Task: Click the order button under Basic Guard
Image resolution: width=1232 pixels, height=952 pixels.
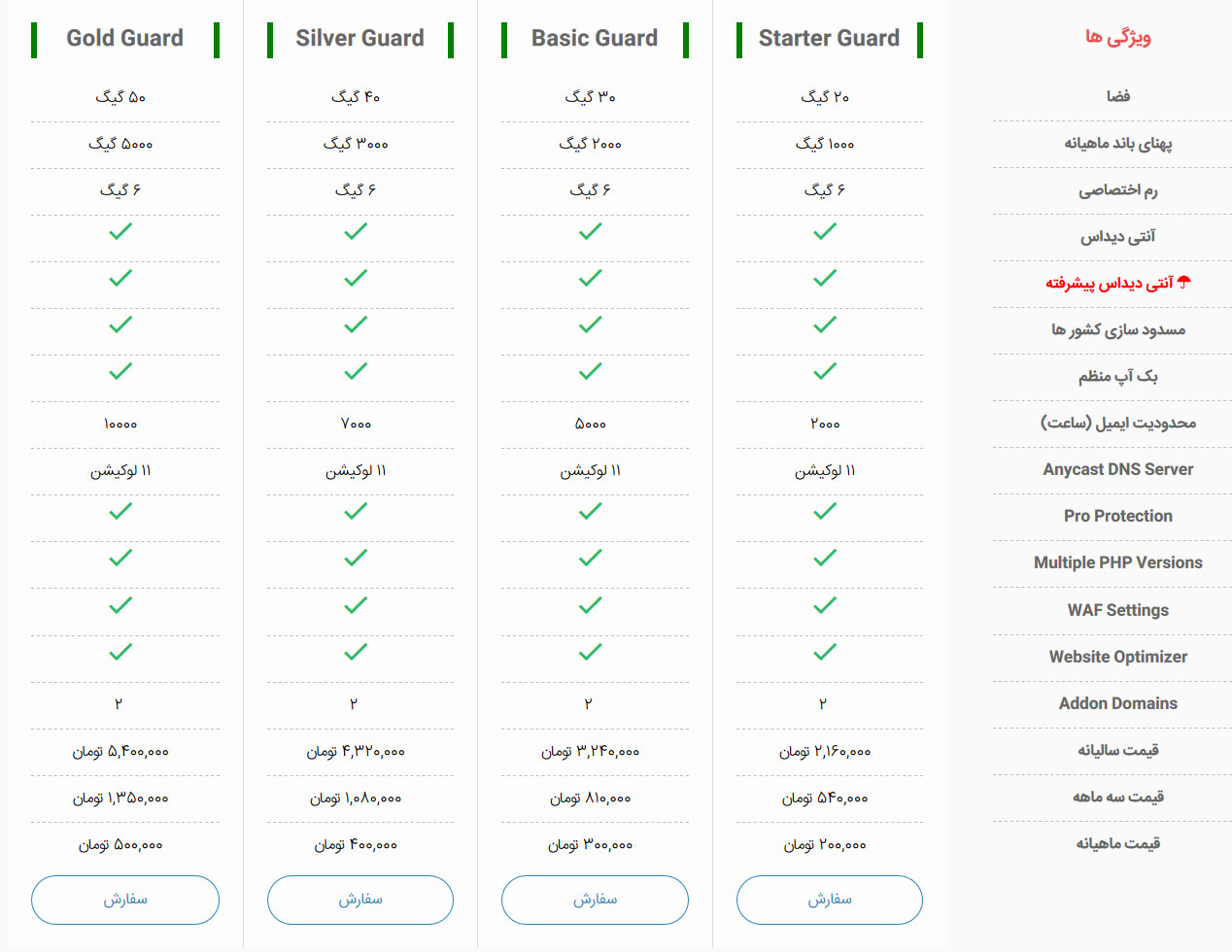Action: tap(595, 900)
